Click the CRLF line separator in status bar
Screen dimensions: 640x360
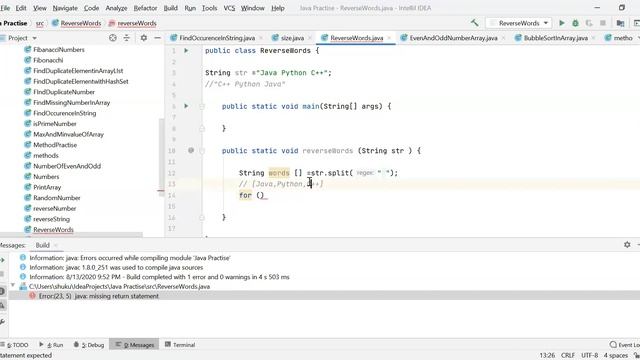pyautogui.click(x=567, y=356)
